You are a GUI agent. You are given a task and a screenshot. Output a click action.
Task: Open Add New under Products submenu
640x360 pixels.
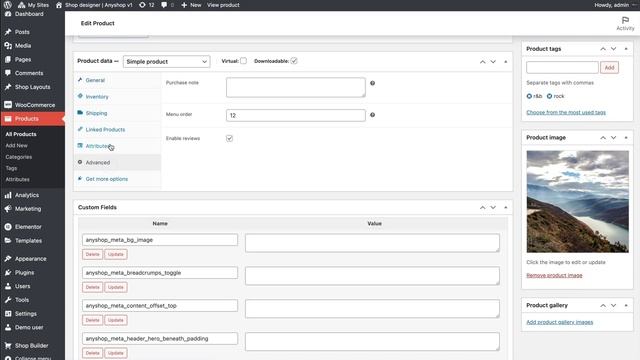16,145
